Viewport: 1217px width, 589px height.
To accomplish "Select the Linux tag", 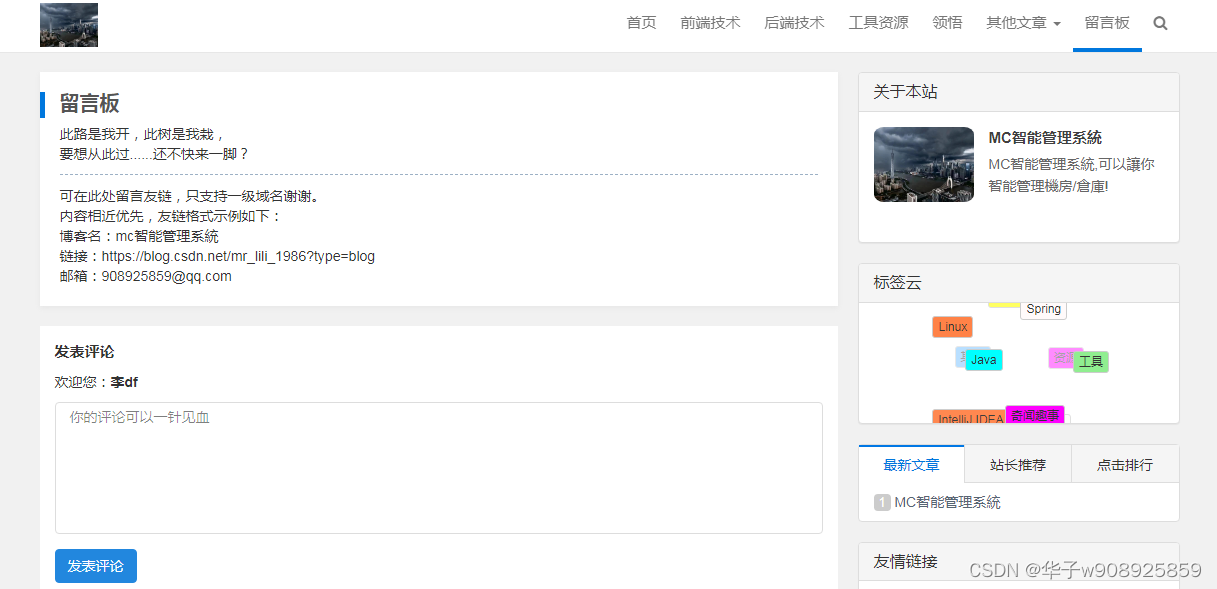I will pyautogui.click(x=952, y=327).
